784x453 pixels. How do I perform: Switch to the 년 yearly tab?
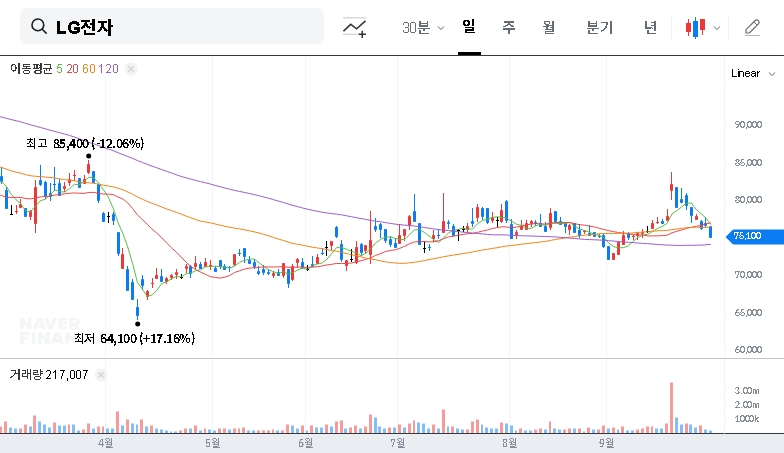coord(650,27)
